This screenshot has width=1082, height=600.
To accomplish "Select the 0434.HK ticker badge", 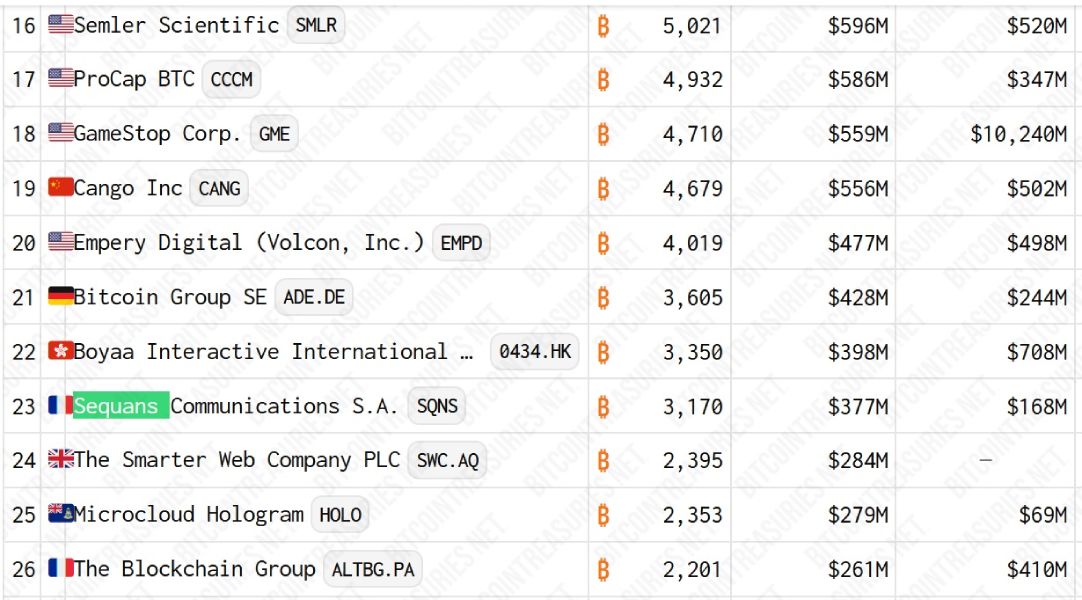I will (x=535, y=352).
